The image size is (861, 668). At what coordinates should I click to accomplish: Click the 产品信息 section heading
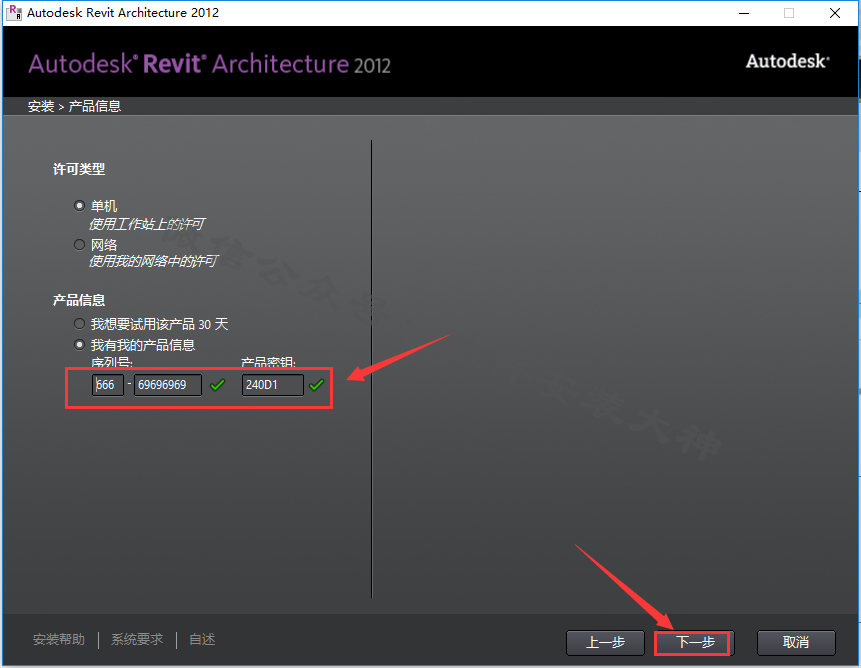click(79, 300)
